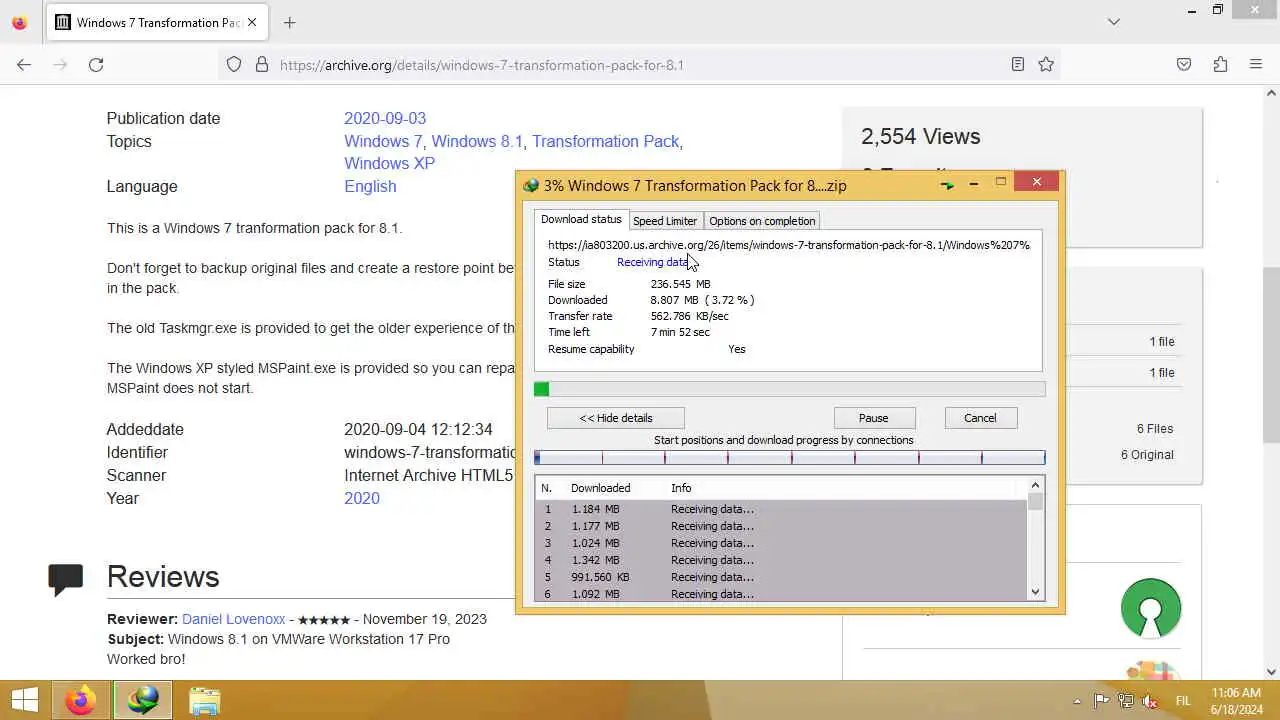The image size is (1280, 720).
Task: Select connection row 5 with 991.560 KB
Action: (782, 577)
